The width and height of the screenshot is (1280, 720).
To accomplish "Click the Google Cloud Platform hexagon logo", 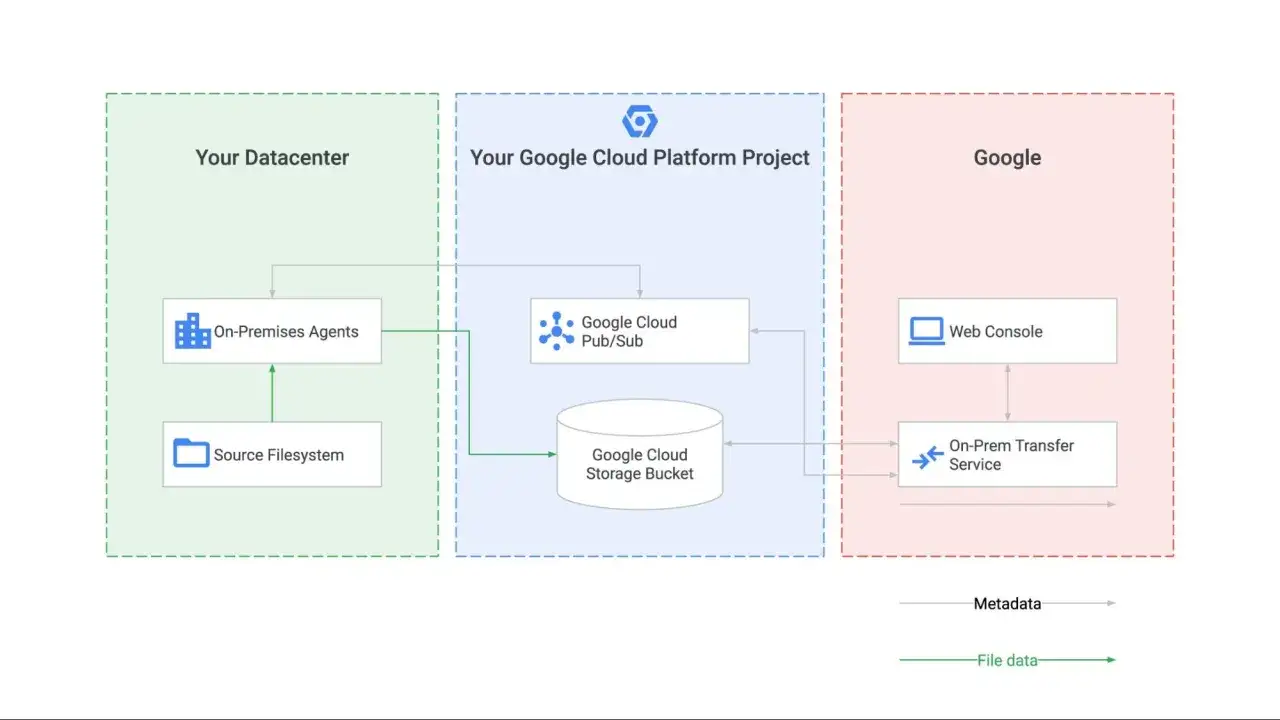I will coord(639,121).
